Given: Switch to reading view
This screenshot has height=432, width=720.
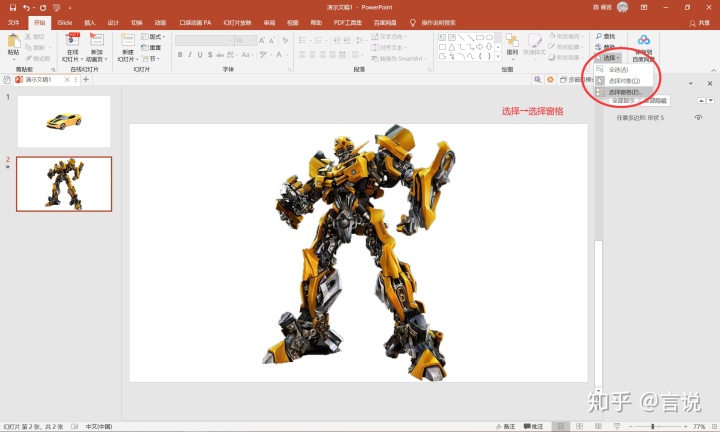Looking at the screenshot, I should [598, 426].
